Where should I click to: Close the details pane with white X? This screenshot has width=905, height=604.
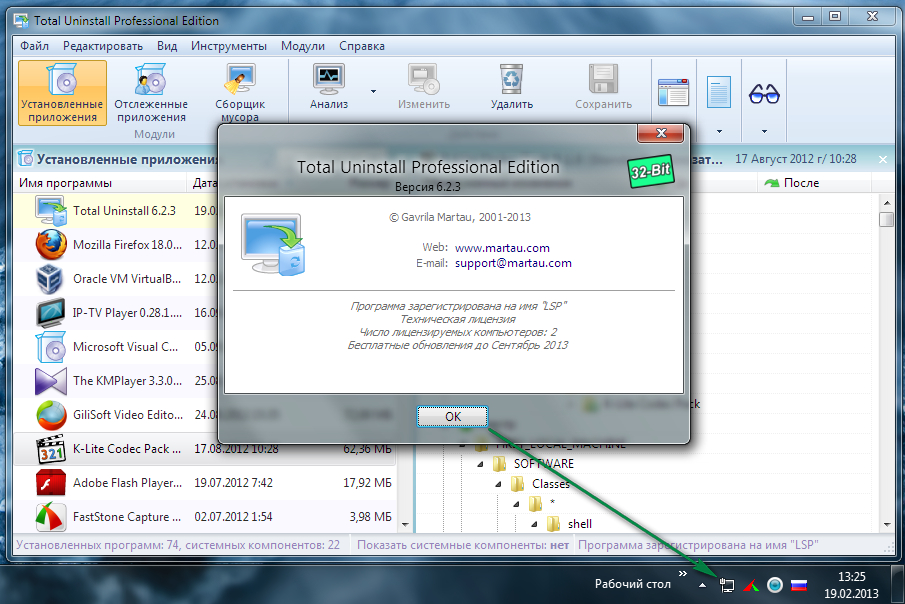click(882, 159)
